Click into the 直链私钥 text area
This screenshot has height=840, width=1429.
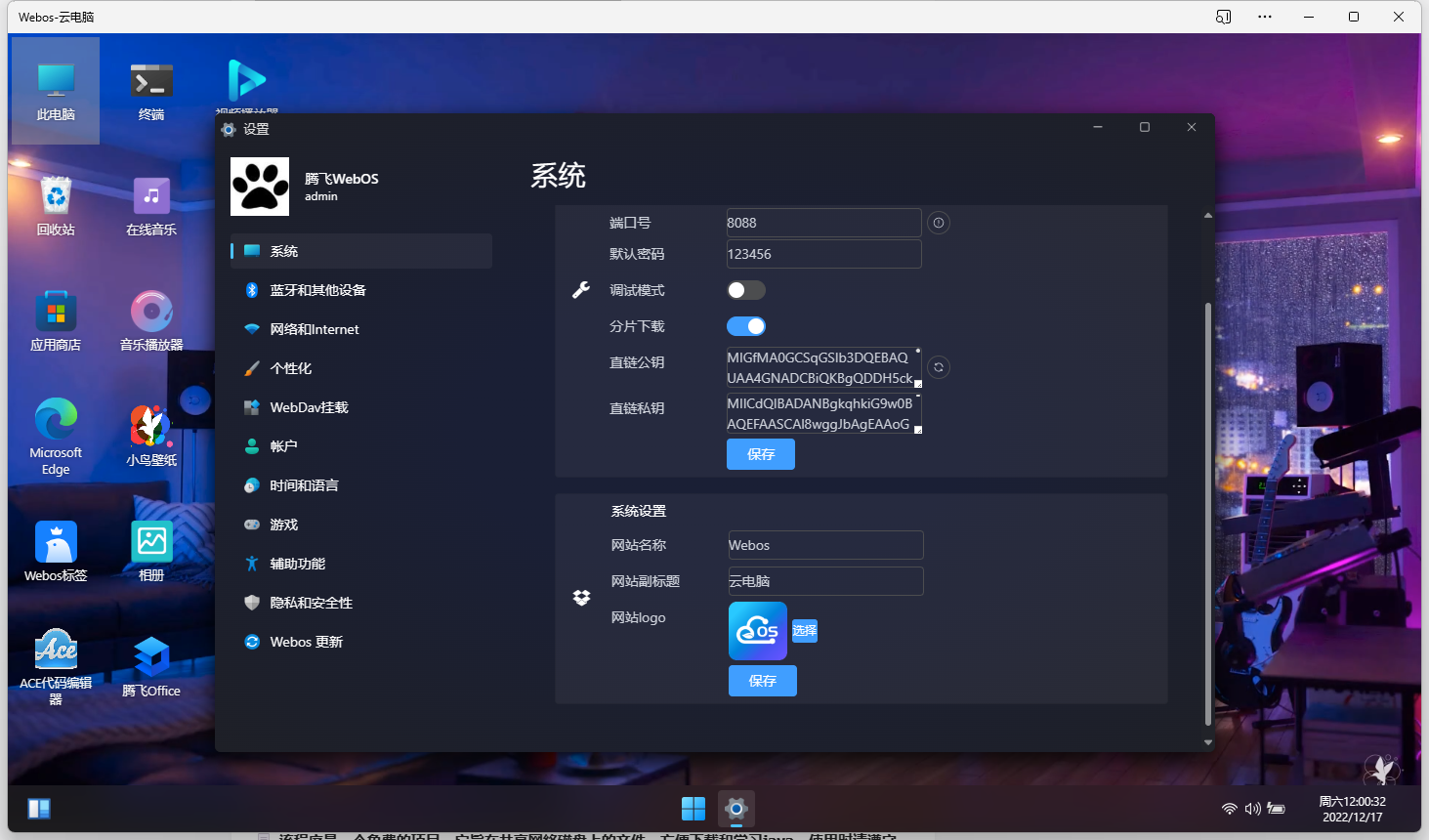(x=824, y=413)
